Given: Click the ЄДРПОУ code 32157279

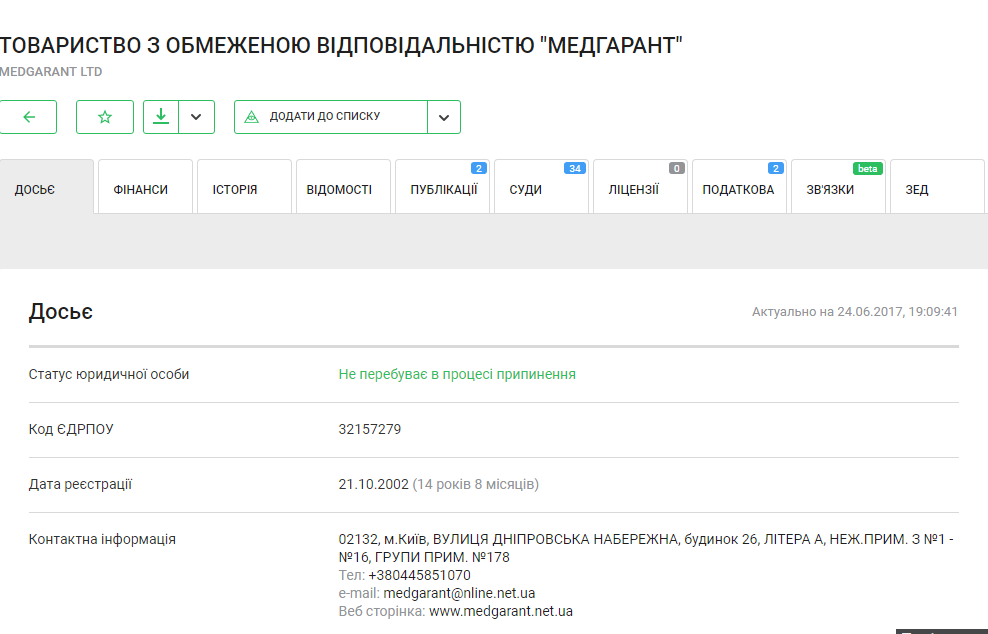Looking at the screenshot, I should click(370, 430).
